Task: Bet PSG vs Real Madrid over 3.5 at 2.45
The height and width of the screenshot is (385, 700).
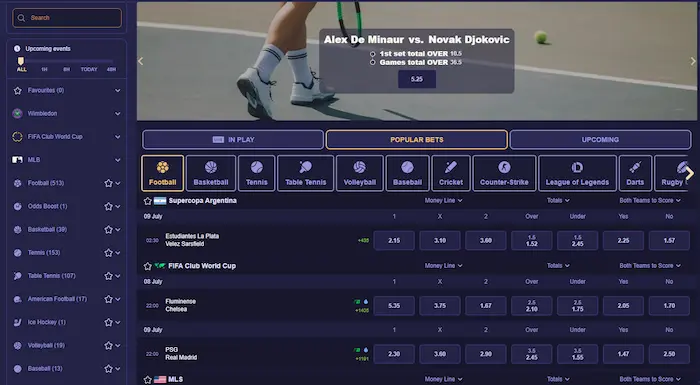Action: click(532, 354)
